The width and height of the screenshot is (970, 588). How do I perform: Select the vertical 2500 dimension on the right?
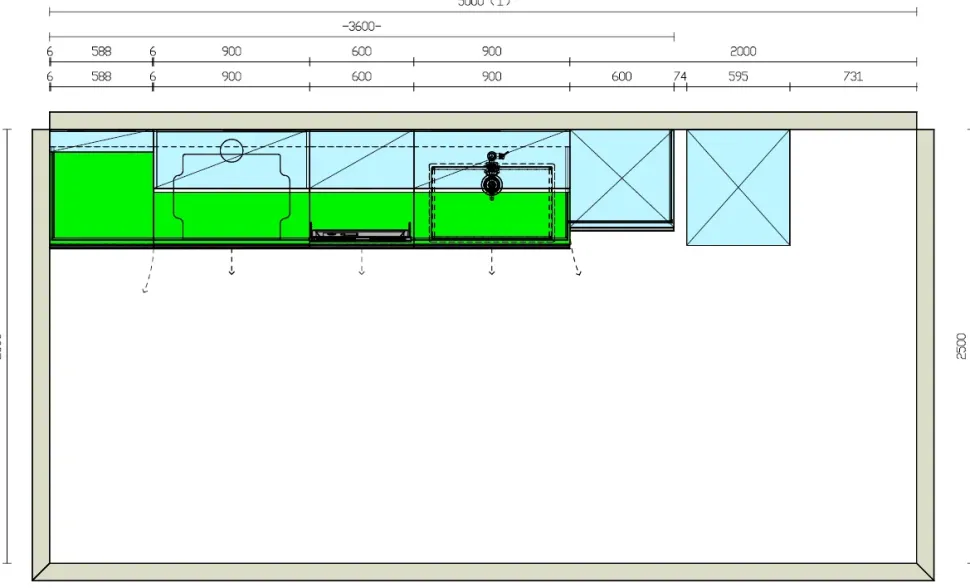(x=961, y=346)
